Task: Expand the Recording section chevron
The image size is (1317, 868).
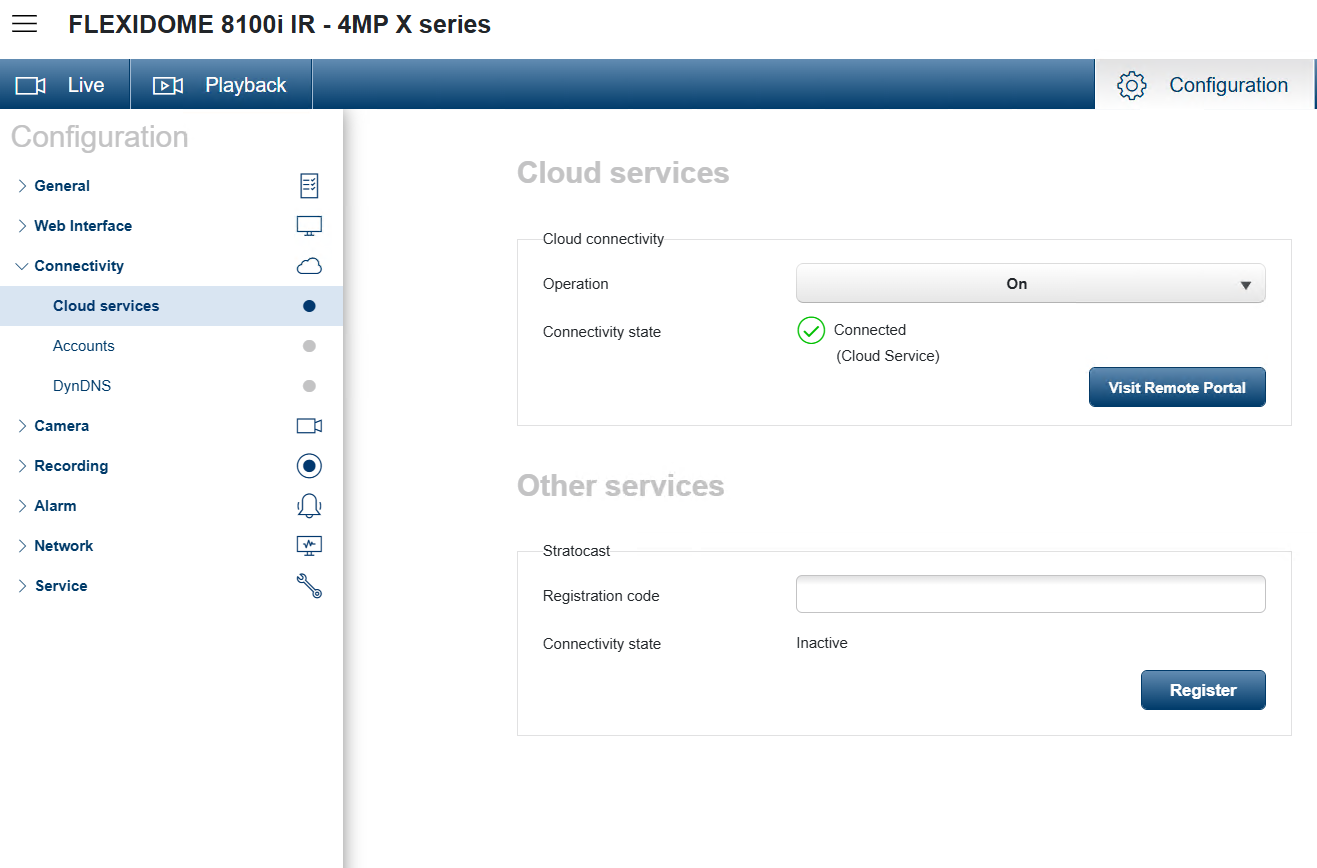Action: (x=22, y=466)
